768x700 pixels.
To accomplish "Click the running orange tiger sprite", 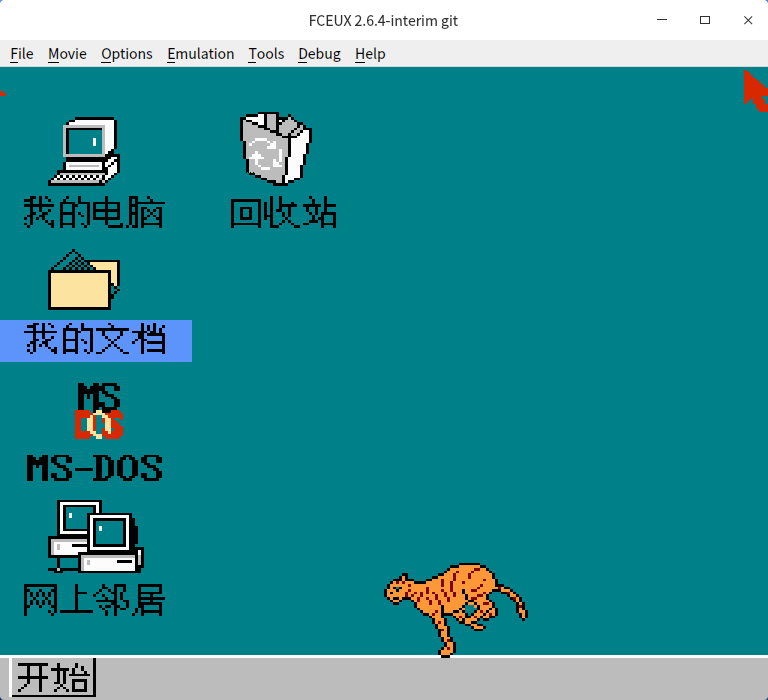I will [456, 609].
